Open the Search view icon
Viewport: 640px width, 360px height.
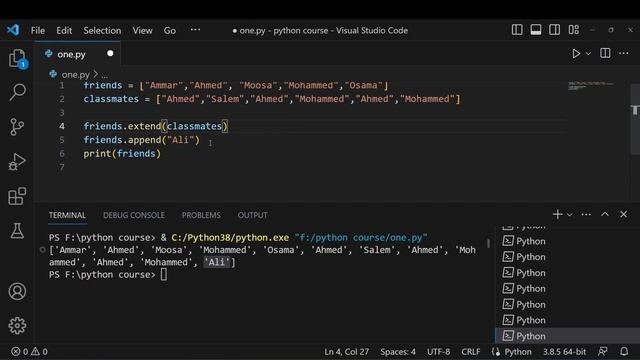coord(18,92)
